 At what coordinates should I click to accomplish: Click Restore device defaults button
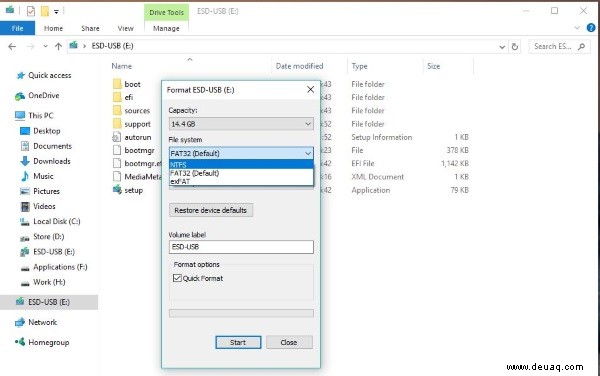(211, 210)
